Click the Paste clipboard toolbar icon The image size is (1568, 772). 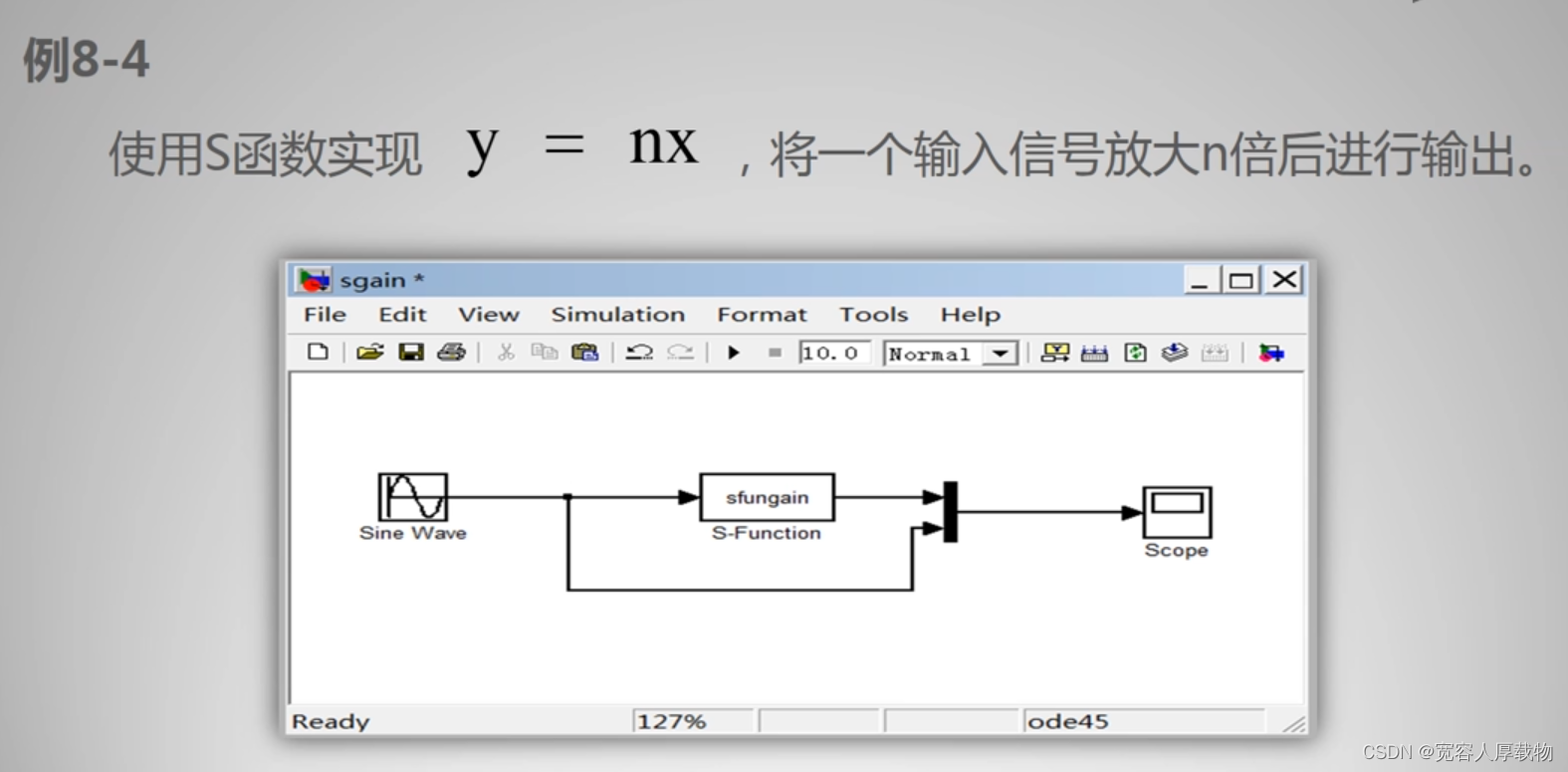585,352
